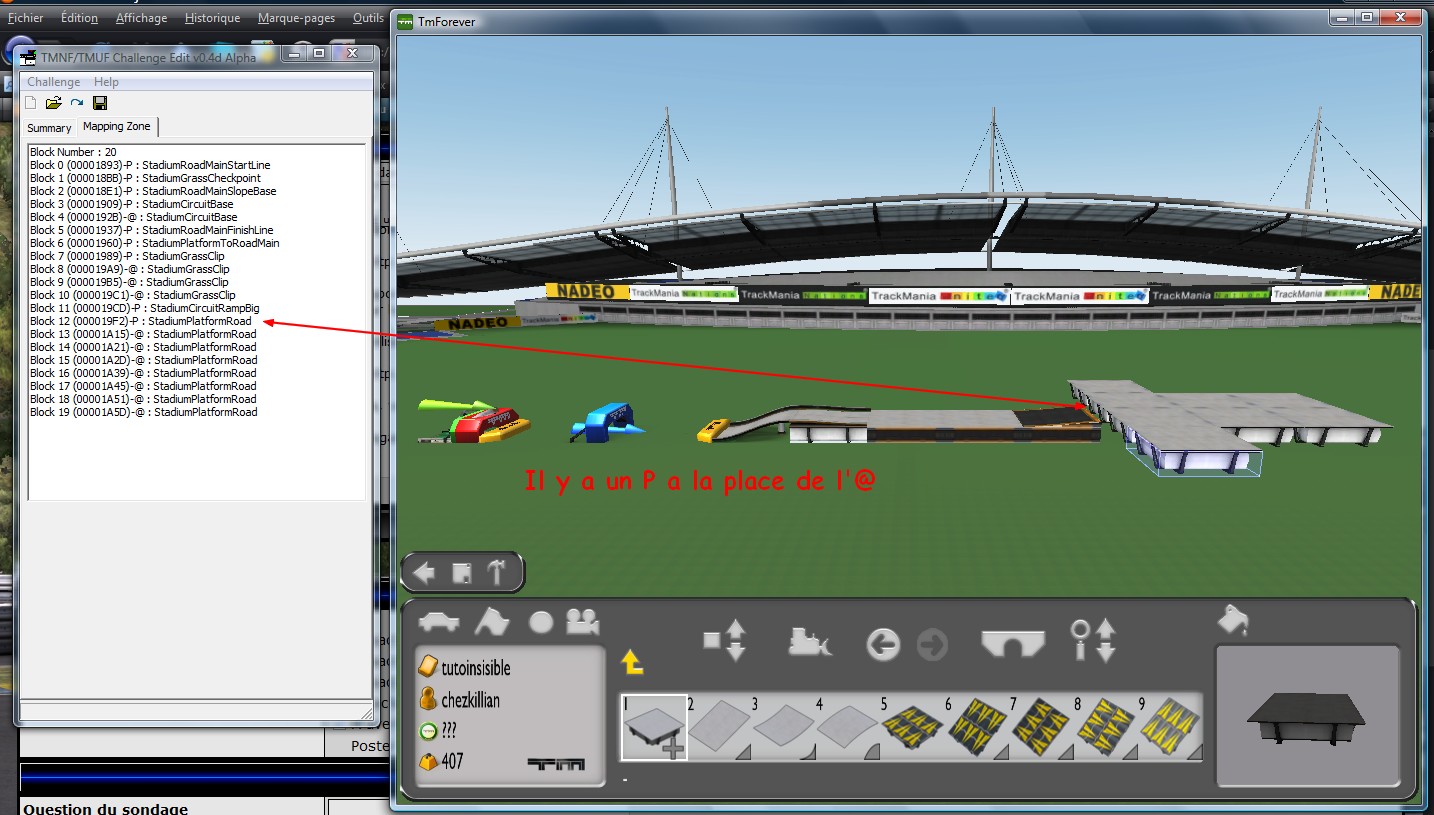Click the Block Number : 20 line
This screenshot has height=815, width=1434.
coord(73,152)
